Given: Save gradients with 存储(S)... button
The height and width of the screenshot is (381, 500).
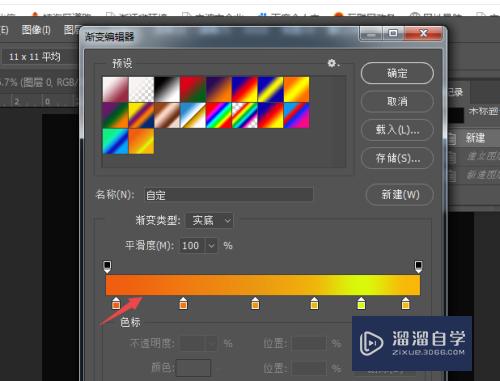Looking at the screenshot, I should coord(397,158).
